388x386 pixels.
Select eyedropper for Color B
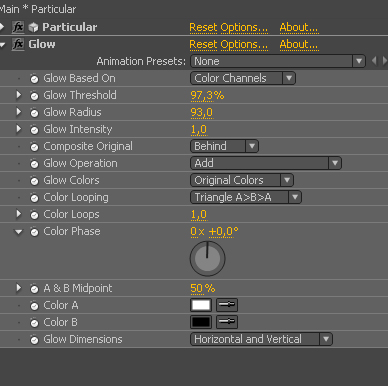coord(227,322)
